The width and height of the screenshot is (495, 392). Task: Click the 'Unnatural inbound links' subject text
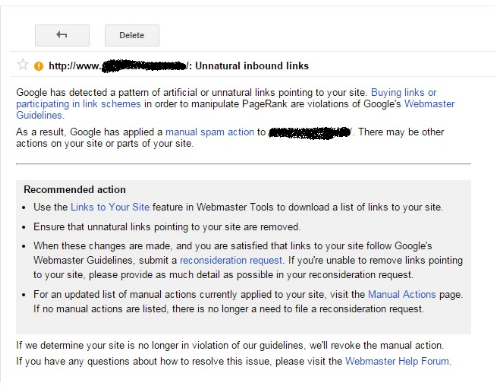coord(252,66)
